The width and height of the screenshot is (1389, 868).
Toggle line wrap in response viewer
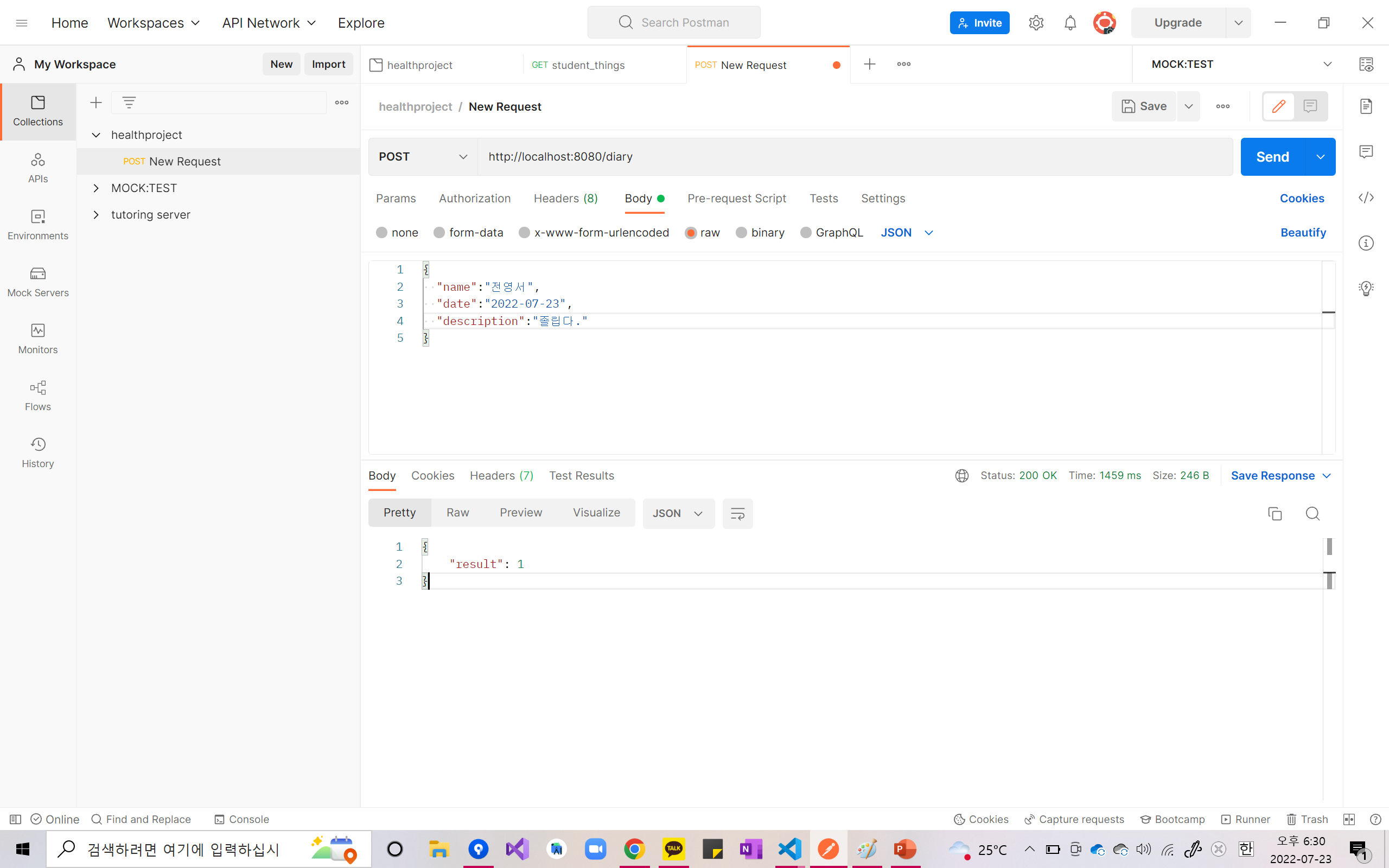click(x=737, y=513)
